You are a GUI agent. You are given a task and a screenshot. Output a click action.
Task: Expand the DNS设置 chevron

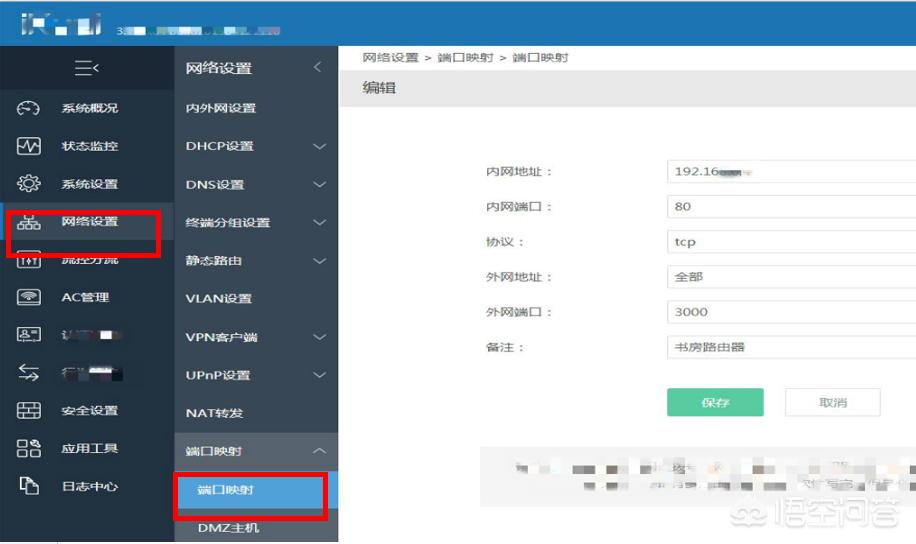pyautogui.click(x=319, y=185)
